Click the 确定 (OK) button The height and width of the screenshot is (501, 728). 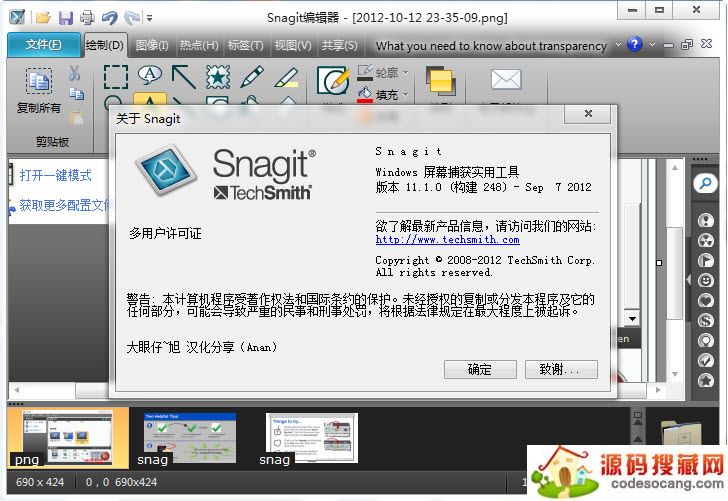(x=480, y=369)
